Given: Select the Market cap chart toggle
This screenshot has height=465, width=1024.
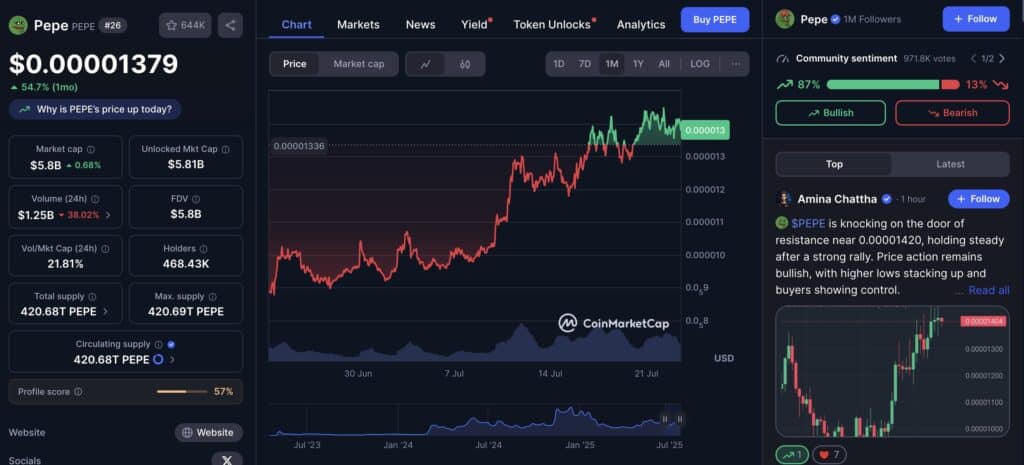Looking at the screenshot, I should 359,64.
